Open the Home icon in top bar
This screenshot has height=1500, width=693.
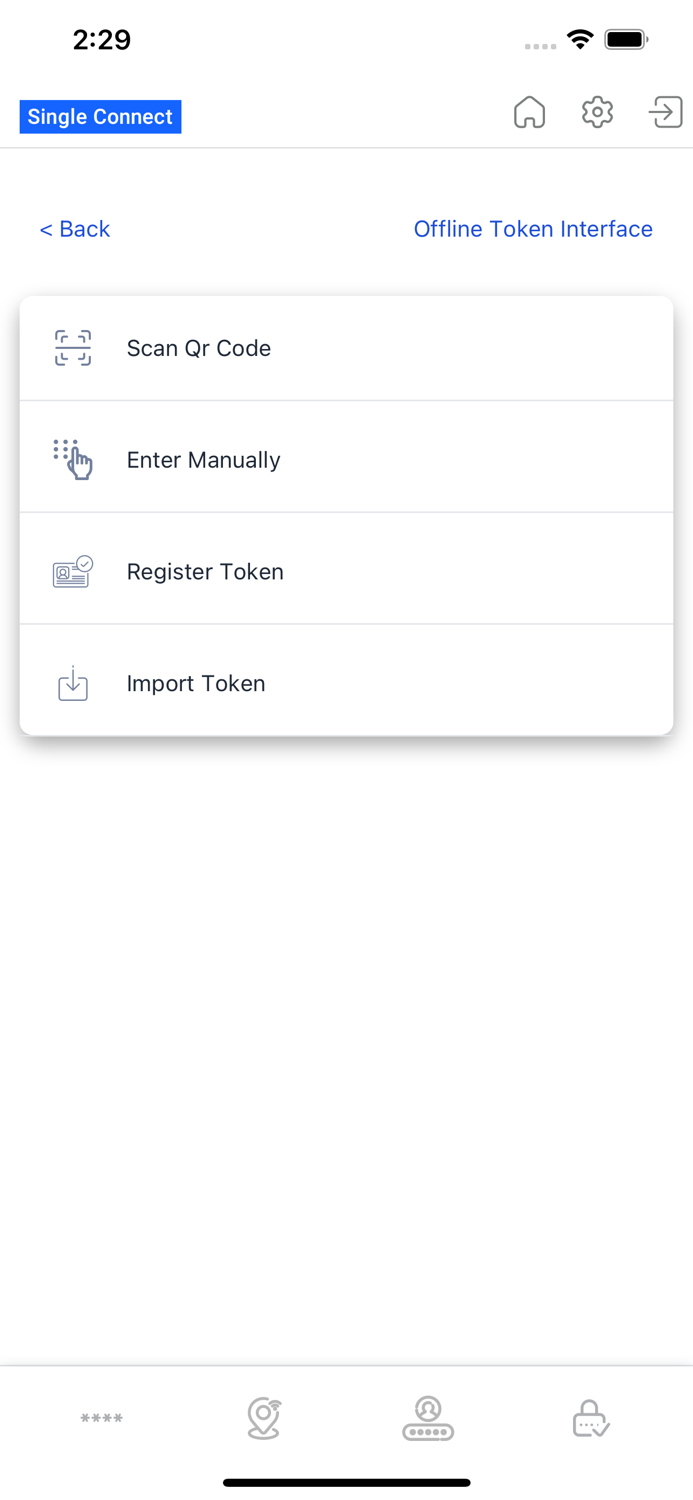tap(530, 113)
